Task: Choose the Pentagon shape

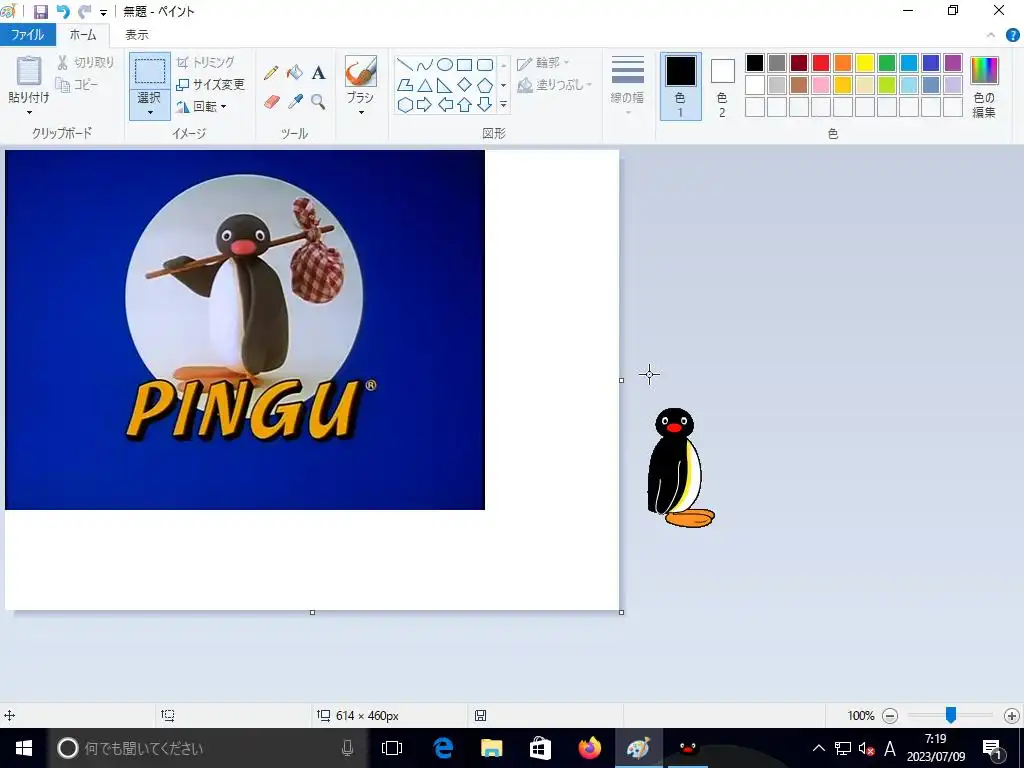Action: click(x=485, y=85)
